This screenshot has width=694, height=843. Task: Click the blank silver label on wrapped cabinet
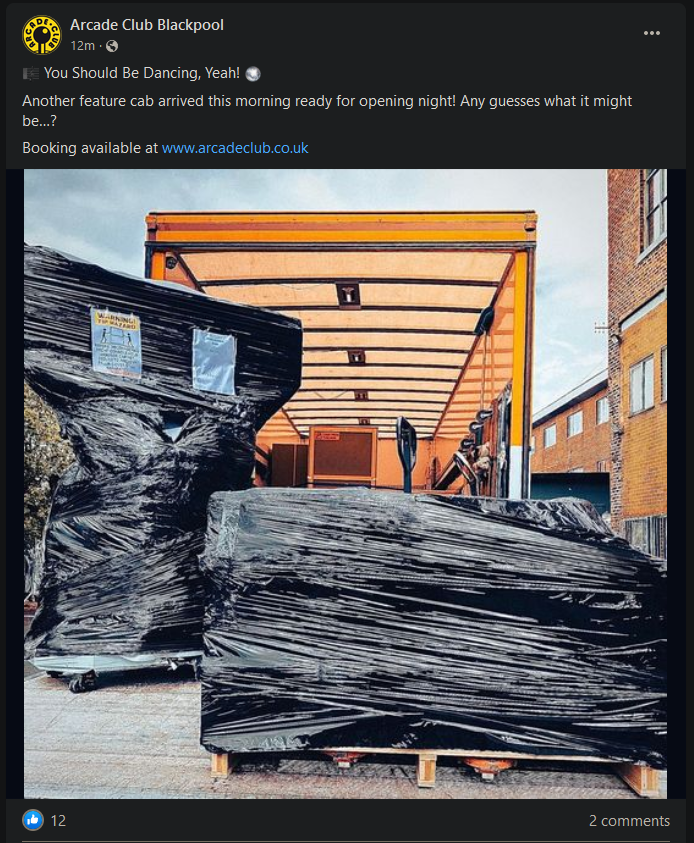tap(214, 361)
